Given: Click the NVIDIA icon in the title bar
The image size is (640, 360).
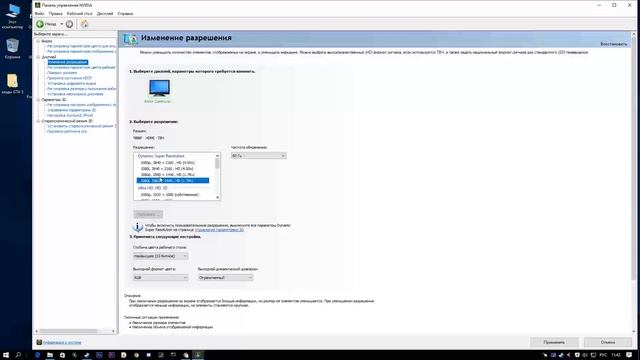Looking at the screenshot, I should 38,5.
